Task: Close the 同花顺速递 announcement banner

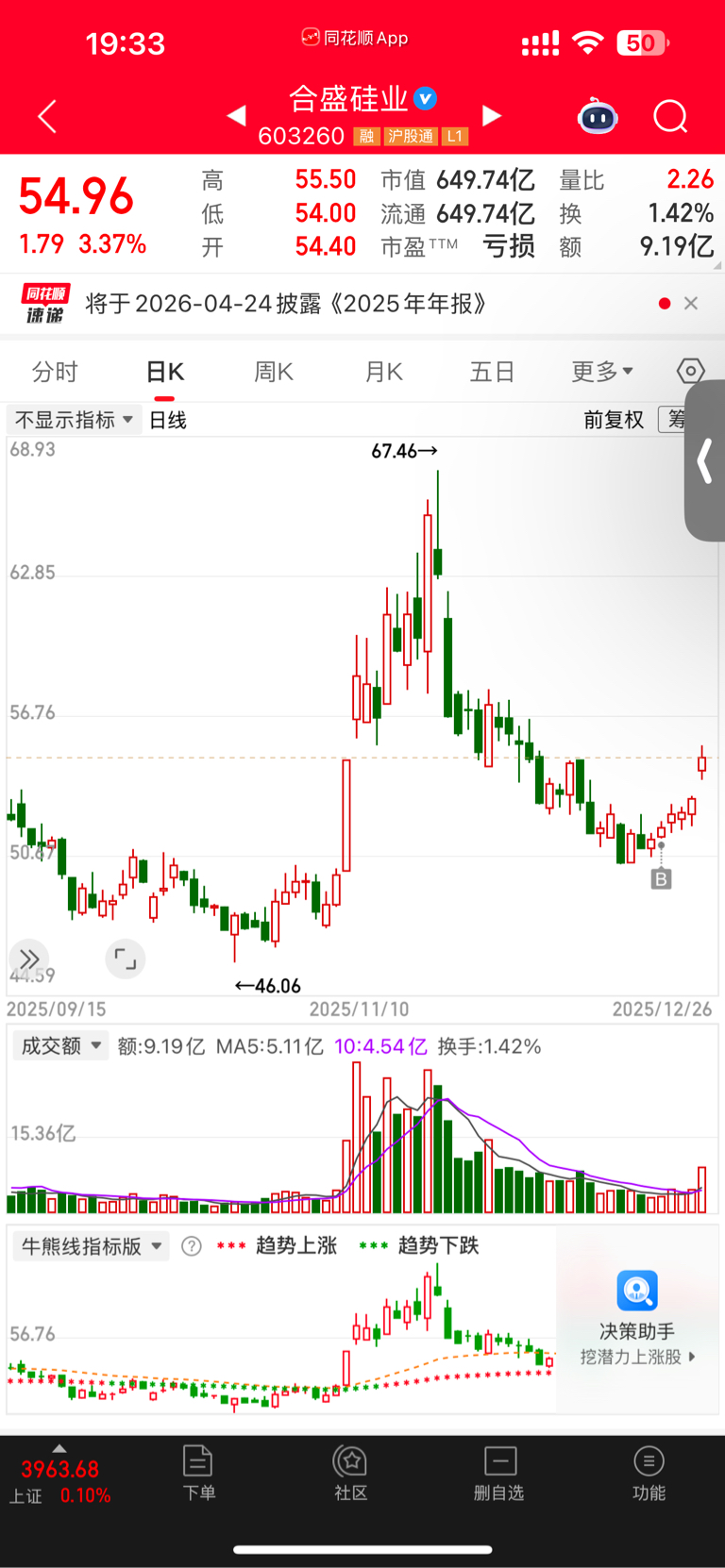Action: click(691, 303)
